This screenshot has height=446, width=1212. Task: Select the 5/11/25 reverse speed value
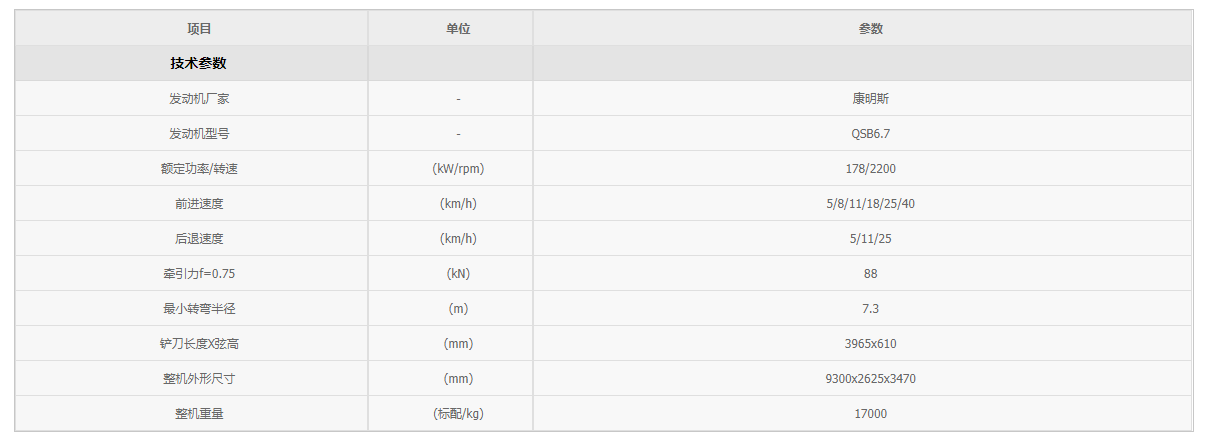coord(870,239)
